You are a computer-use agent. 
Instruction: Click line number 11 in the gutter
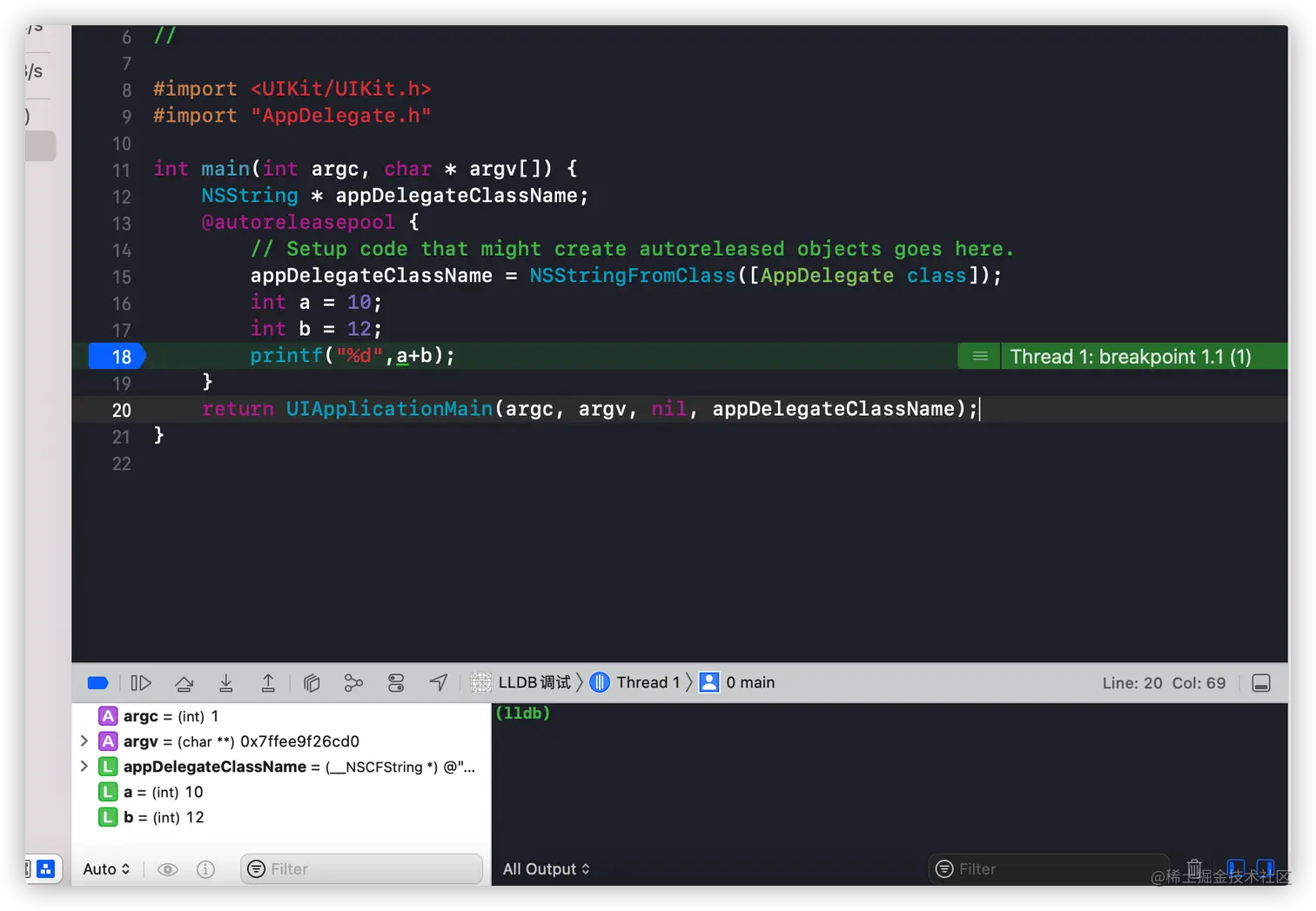(122, 171)
